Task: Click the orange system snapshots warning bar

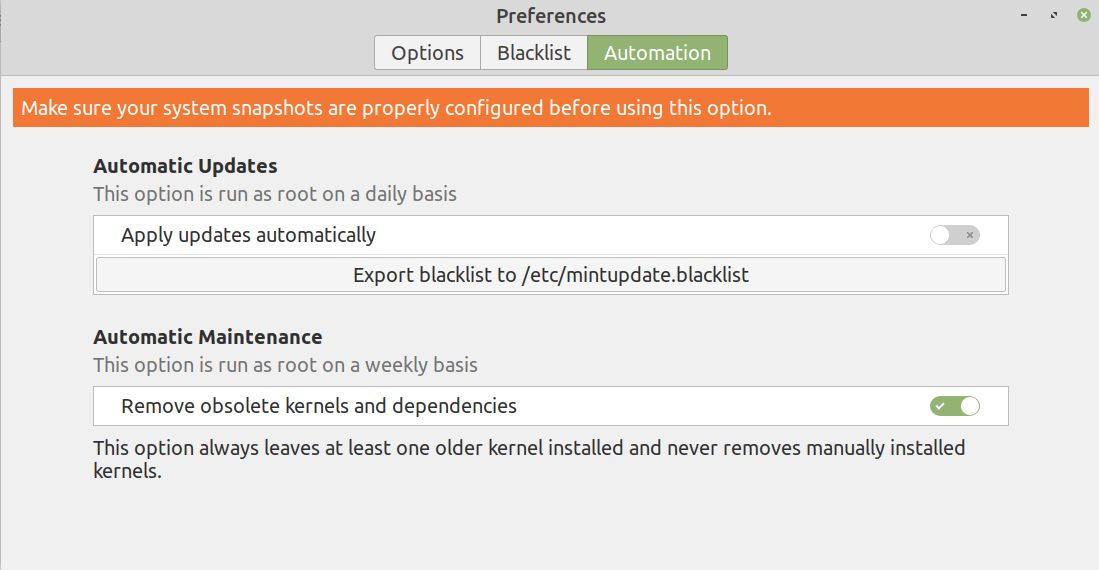Action: [550, 108]
